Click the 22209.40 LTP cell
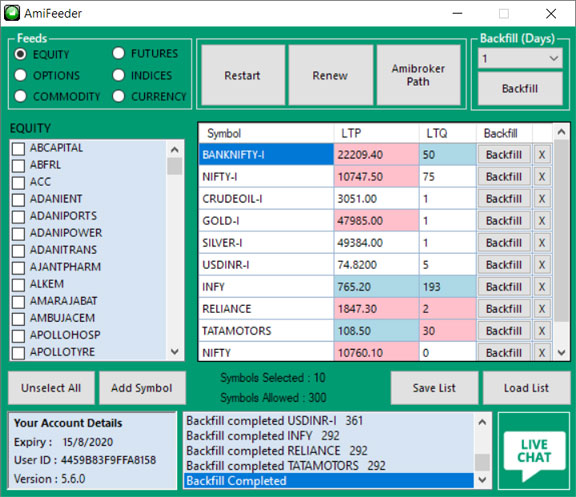This screenshot has width=576, height=497. tap(377, 155)
